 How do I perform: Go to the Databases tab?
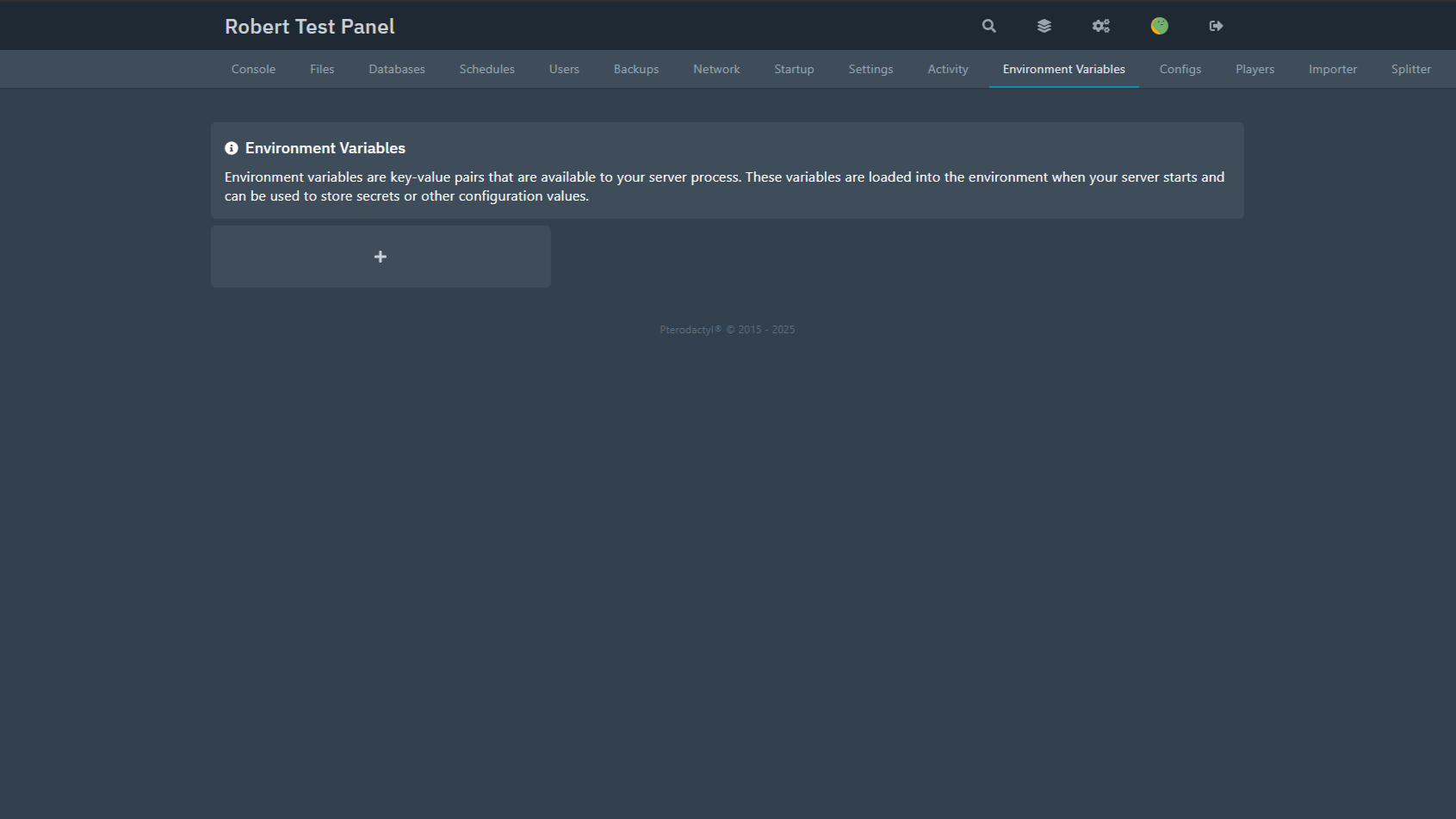click(397, 69)
